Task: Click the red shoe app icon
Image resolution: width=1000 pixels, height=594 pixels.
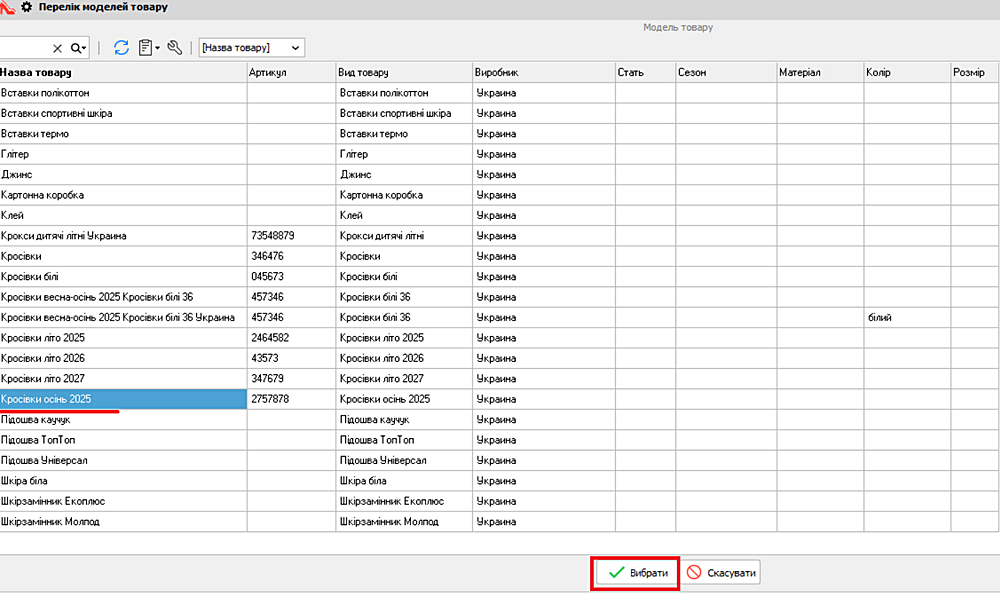Action: [8, 7]
